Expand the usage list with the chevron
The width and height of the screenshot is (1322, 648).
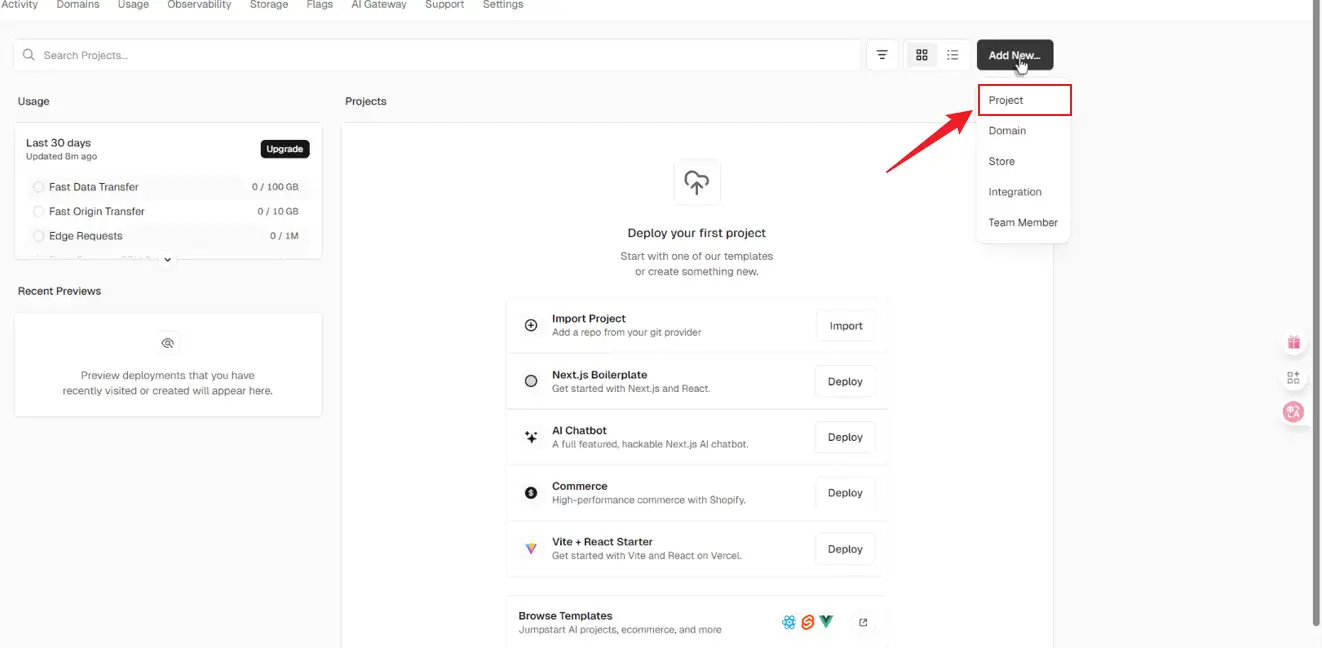[168, 259]
